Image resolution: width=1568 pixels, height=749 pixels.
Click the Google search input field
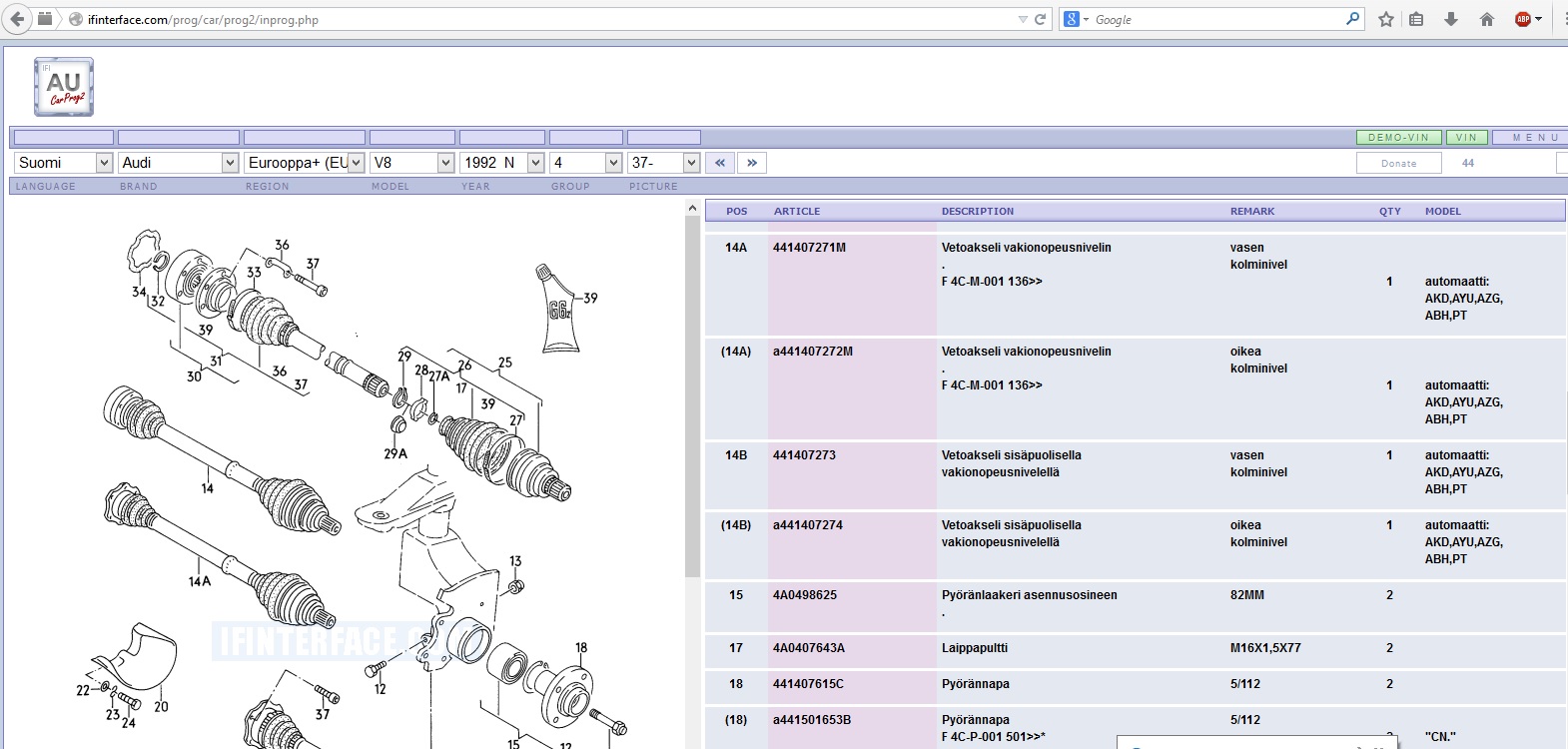point(1218,19)
